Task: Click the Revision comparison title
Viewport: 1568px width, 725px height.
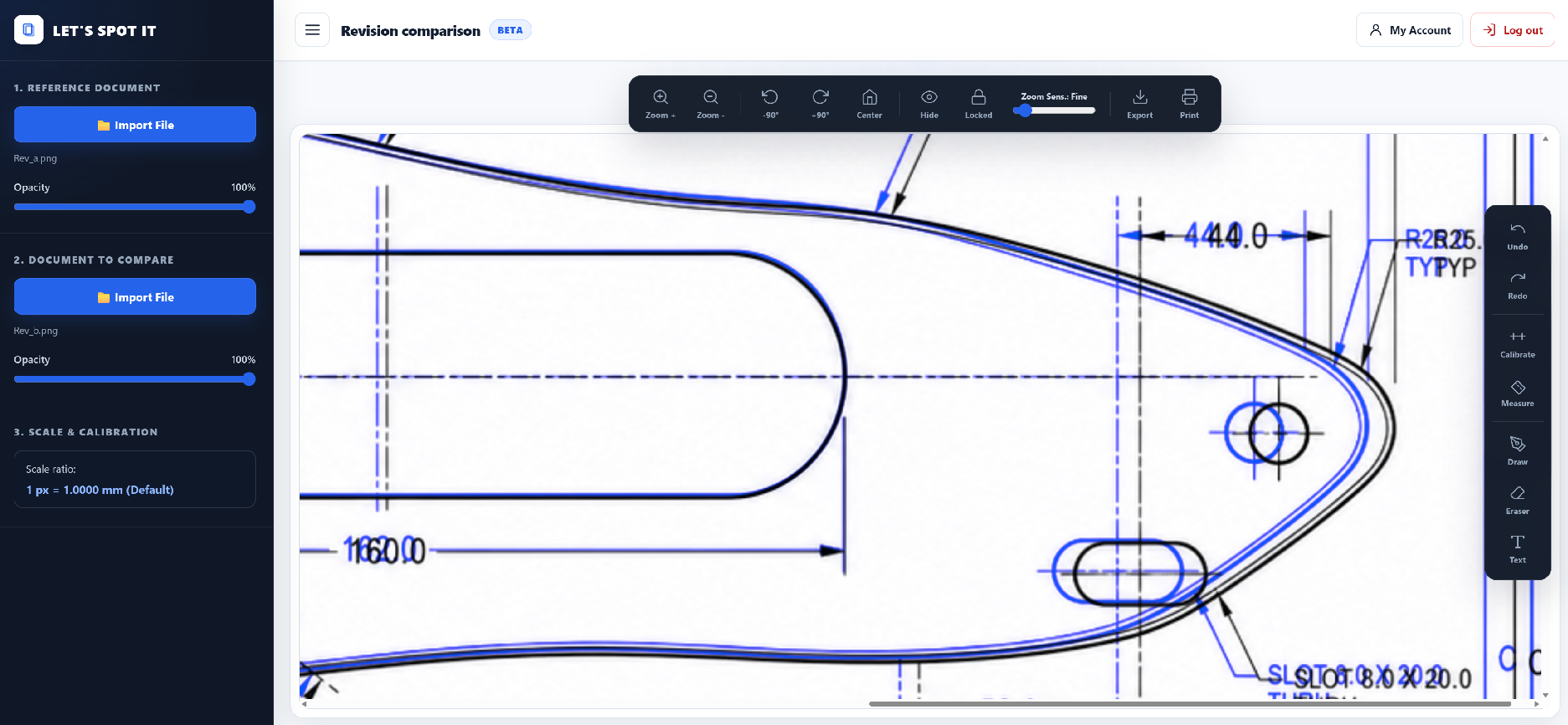Action: coord(410,31)
